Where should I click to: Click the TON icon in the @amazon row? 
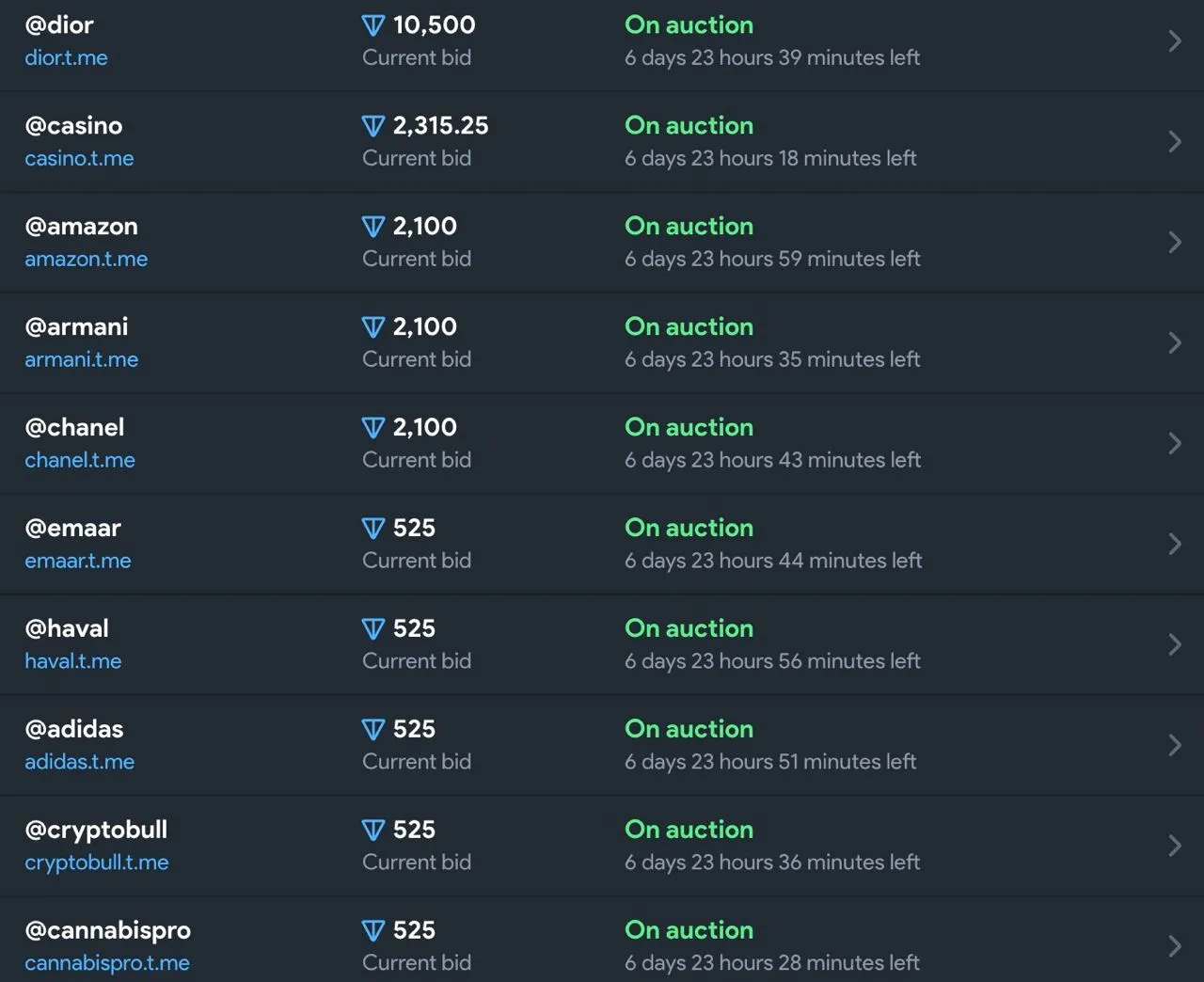pos(373,227)
